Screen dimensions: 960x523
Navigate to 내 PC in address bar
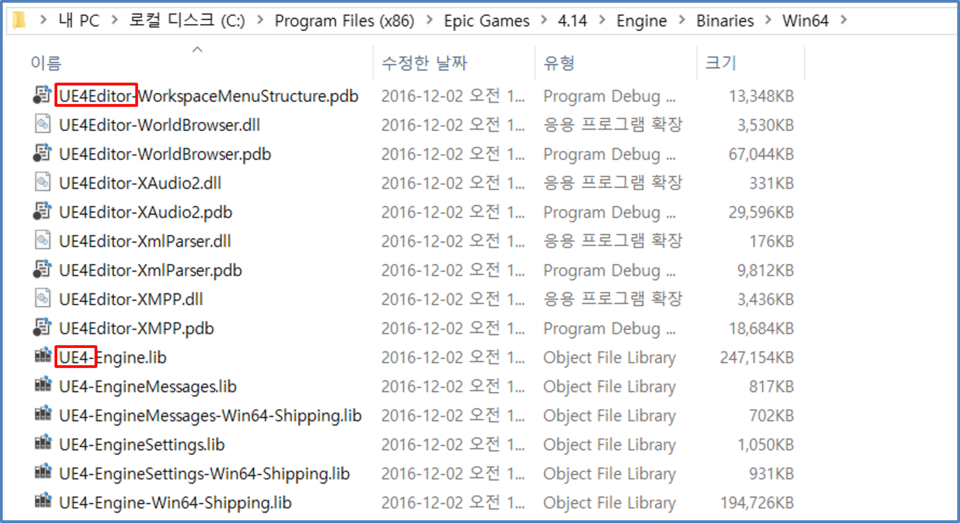79,21
